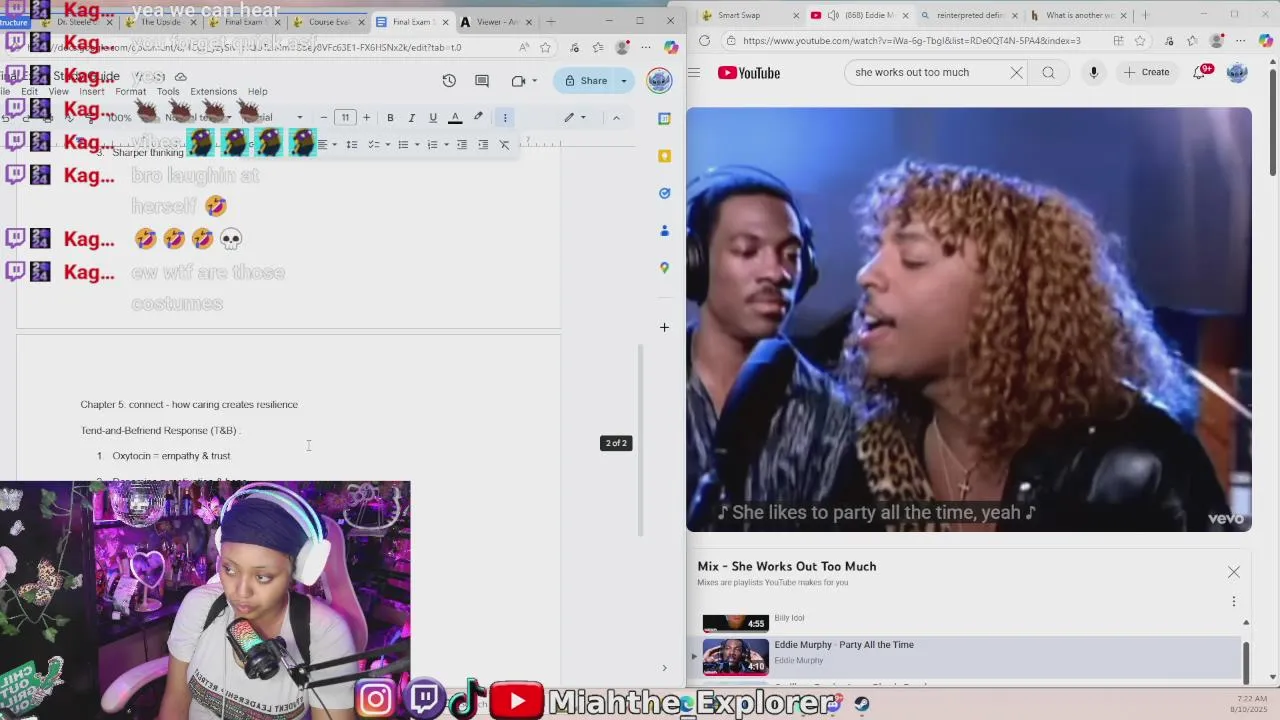Open version history in Google Docs
The height and width of the screenshot is (720, 1280).
[x=449, y=81]
